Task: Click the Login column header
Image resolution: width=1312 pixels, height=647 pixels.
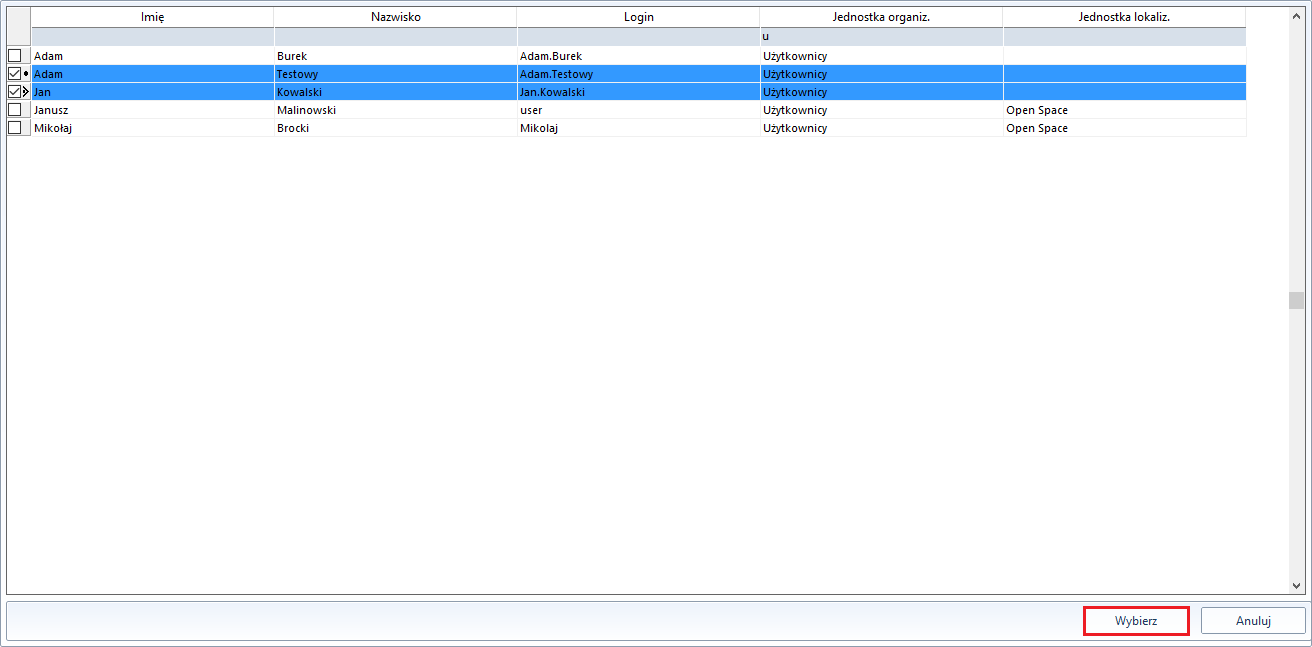Action: [x=638, y=17]
